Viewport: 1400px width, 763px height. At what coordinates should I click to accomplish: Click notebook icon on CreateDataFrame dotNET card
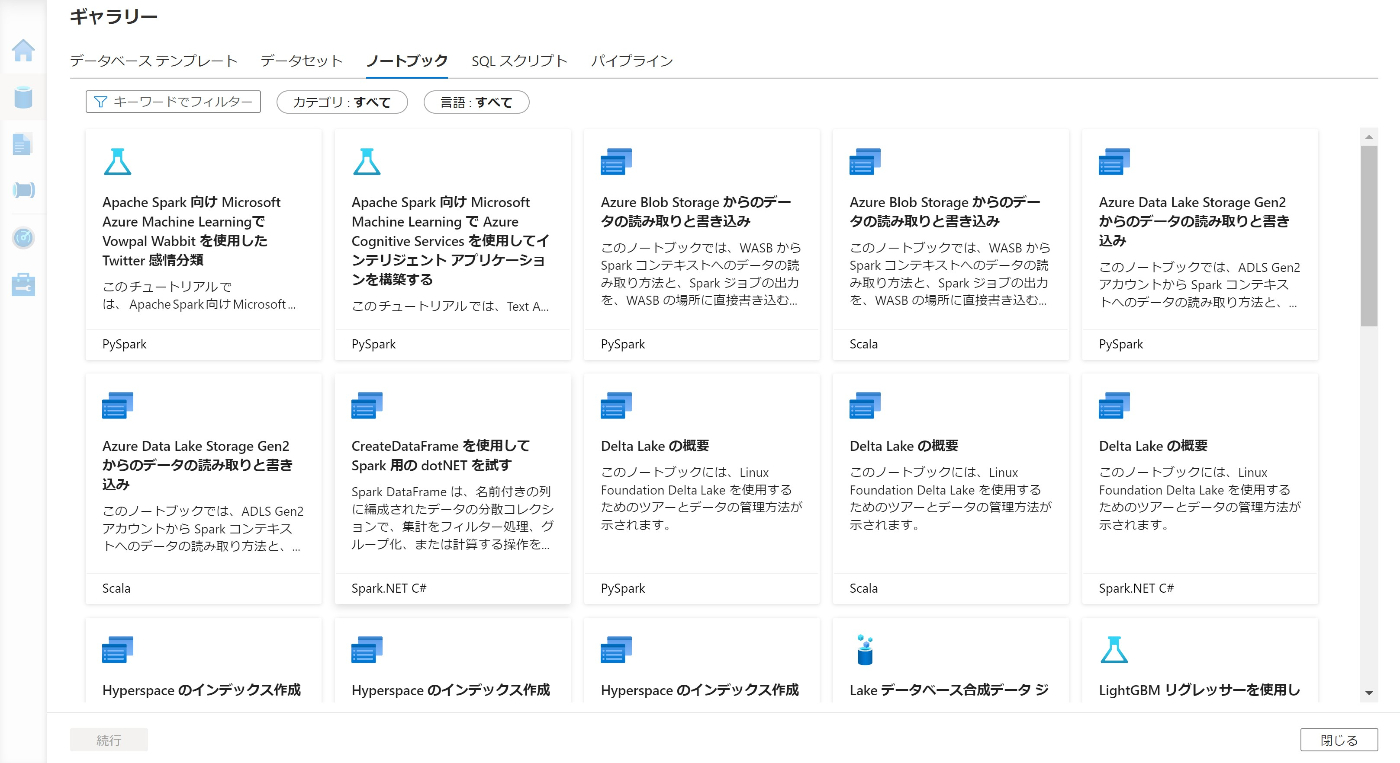point(367,405)
